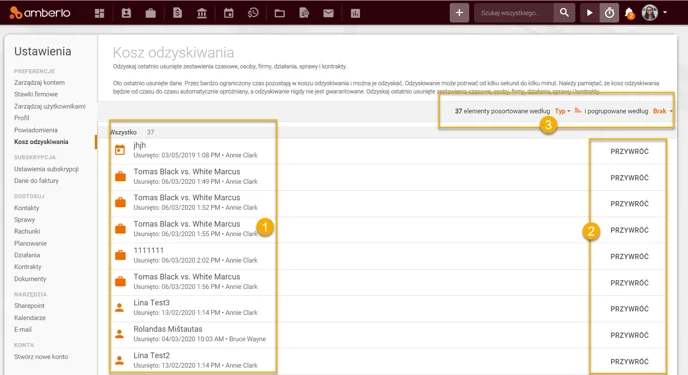Open the billing invoice icon
Screen dimensions: 688x375
pyautogui.click(x=177, y=13)
